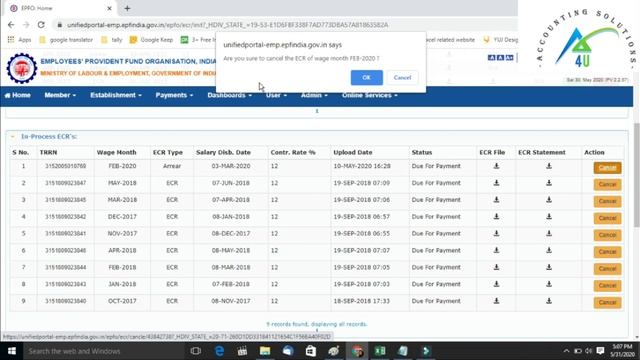This screenshot has width=640, height=360.
Task: Click the page vertical scrollbar
Action: click(636, 176)
